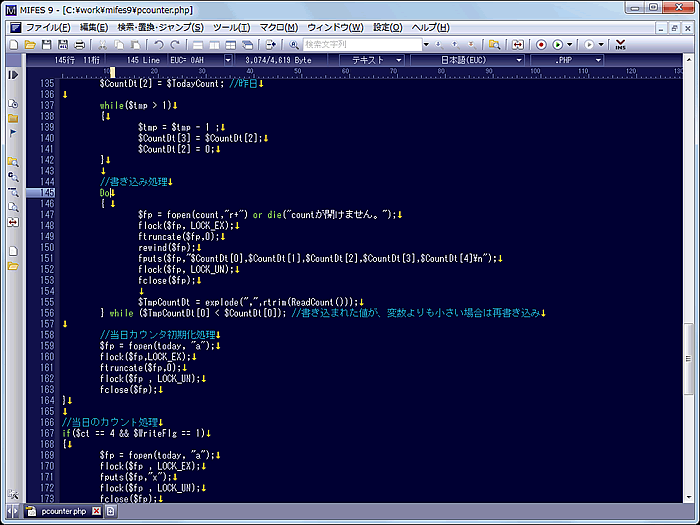Click the macro record red circle icon
This screenshot has height=525, width=700.
pyautogui.click(x=541, y=45)
